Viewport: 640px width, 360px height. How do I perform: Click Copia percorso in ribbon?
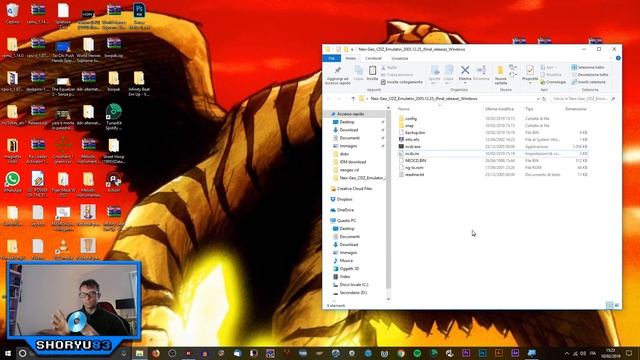[x=397, y=75]
